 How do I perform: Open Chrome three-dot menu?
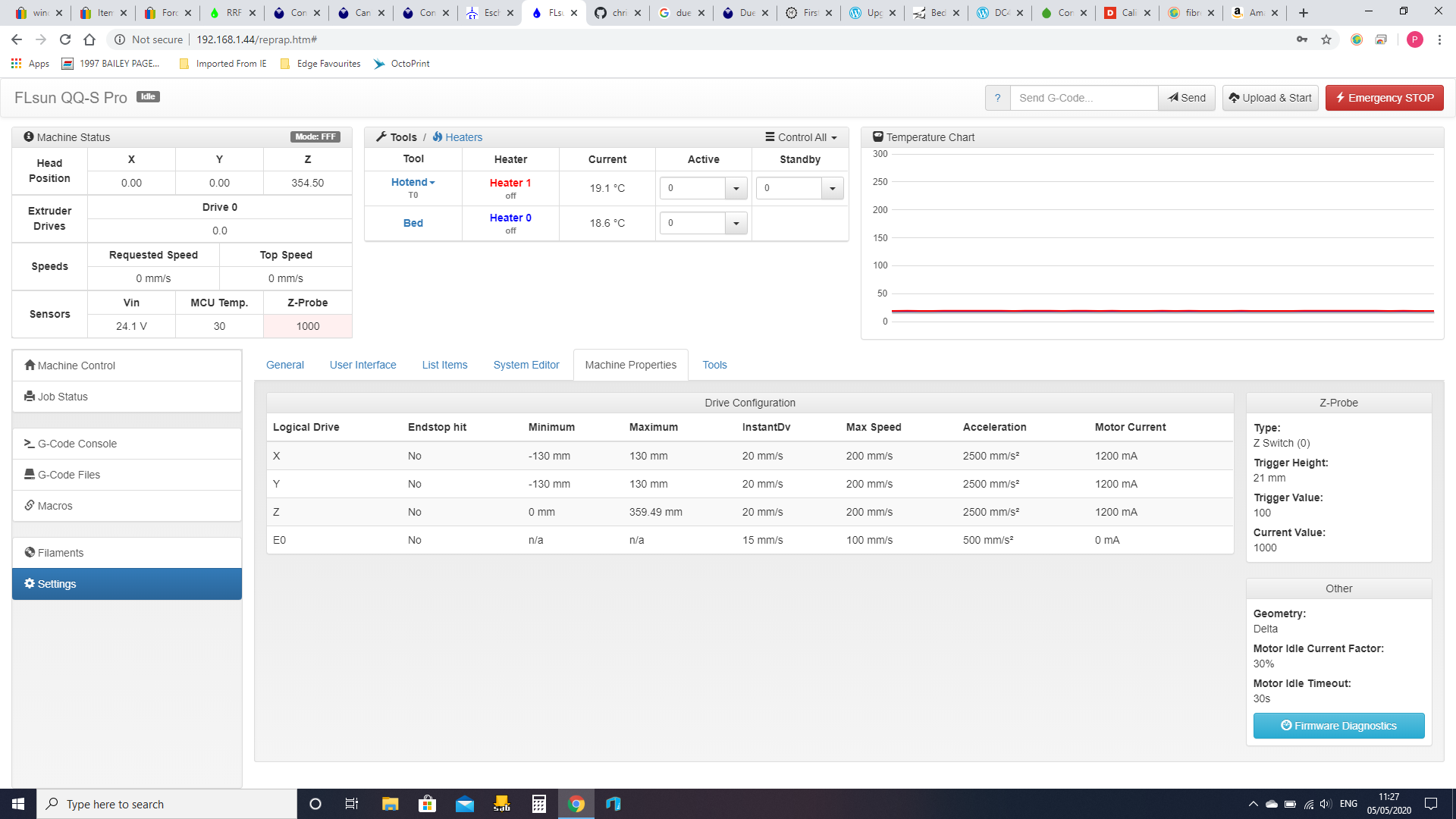coord(1439,39)
